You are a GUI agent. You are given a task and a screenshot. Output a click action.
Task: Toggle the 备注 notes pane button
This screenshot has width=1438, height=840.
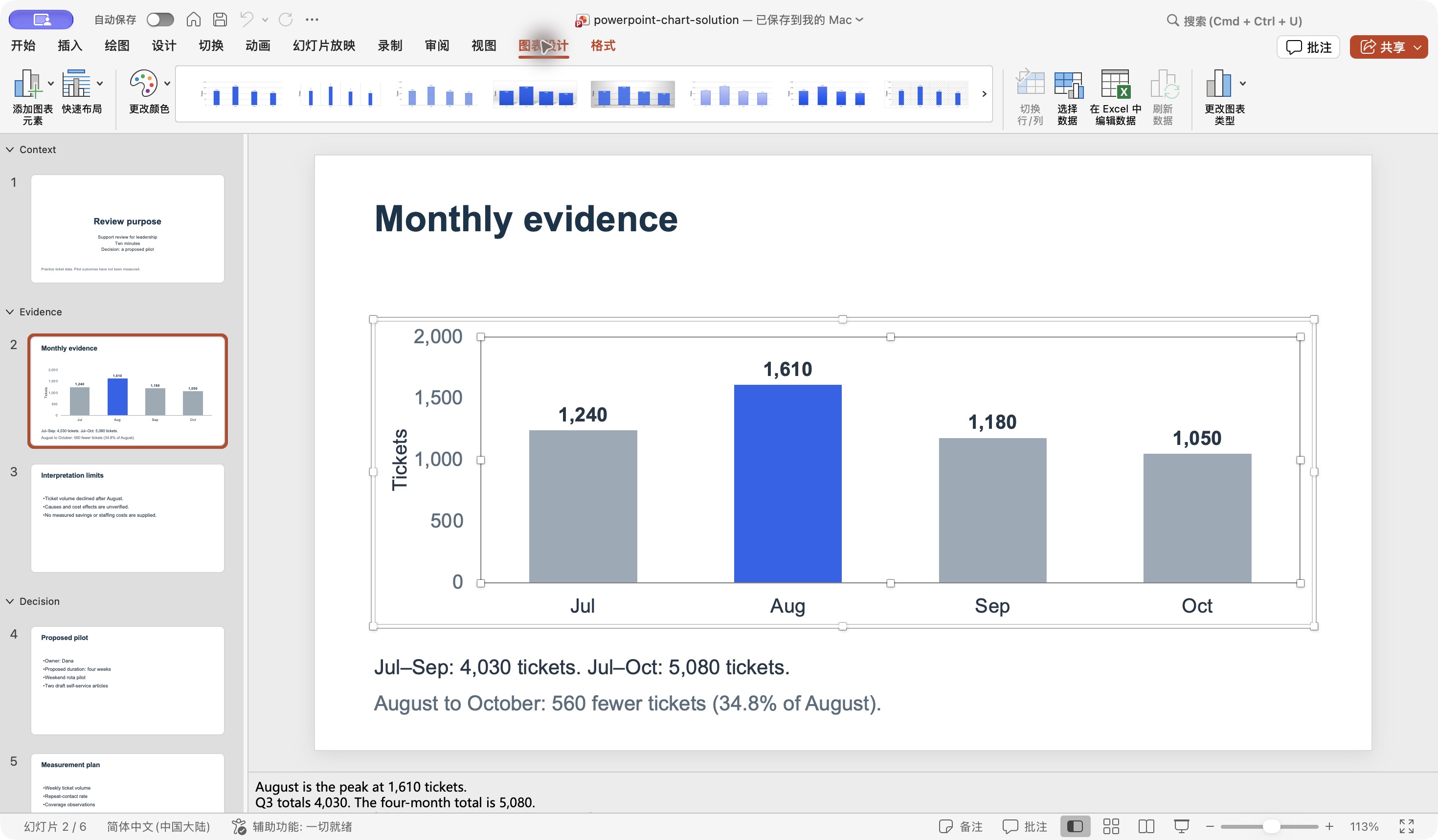pos(961,827)
